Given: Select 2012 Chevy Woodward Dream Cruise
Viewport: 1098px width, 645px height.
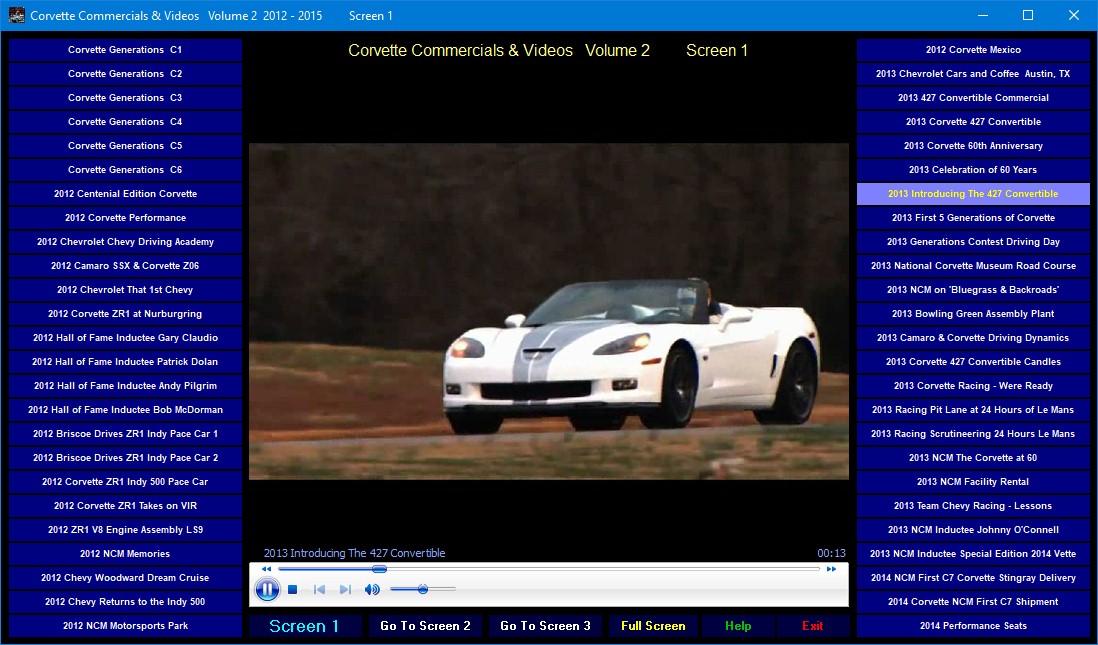Looking at the screenshot, I should 125,578.
